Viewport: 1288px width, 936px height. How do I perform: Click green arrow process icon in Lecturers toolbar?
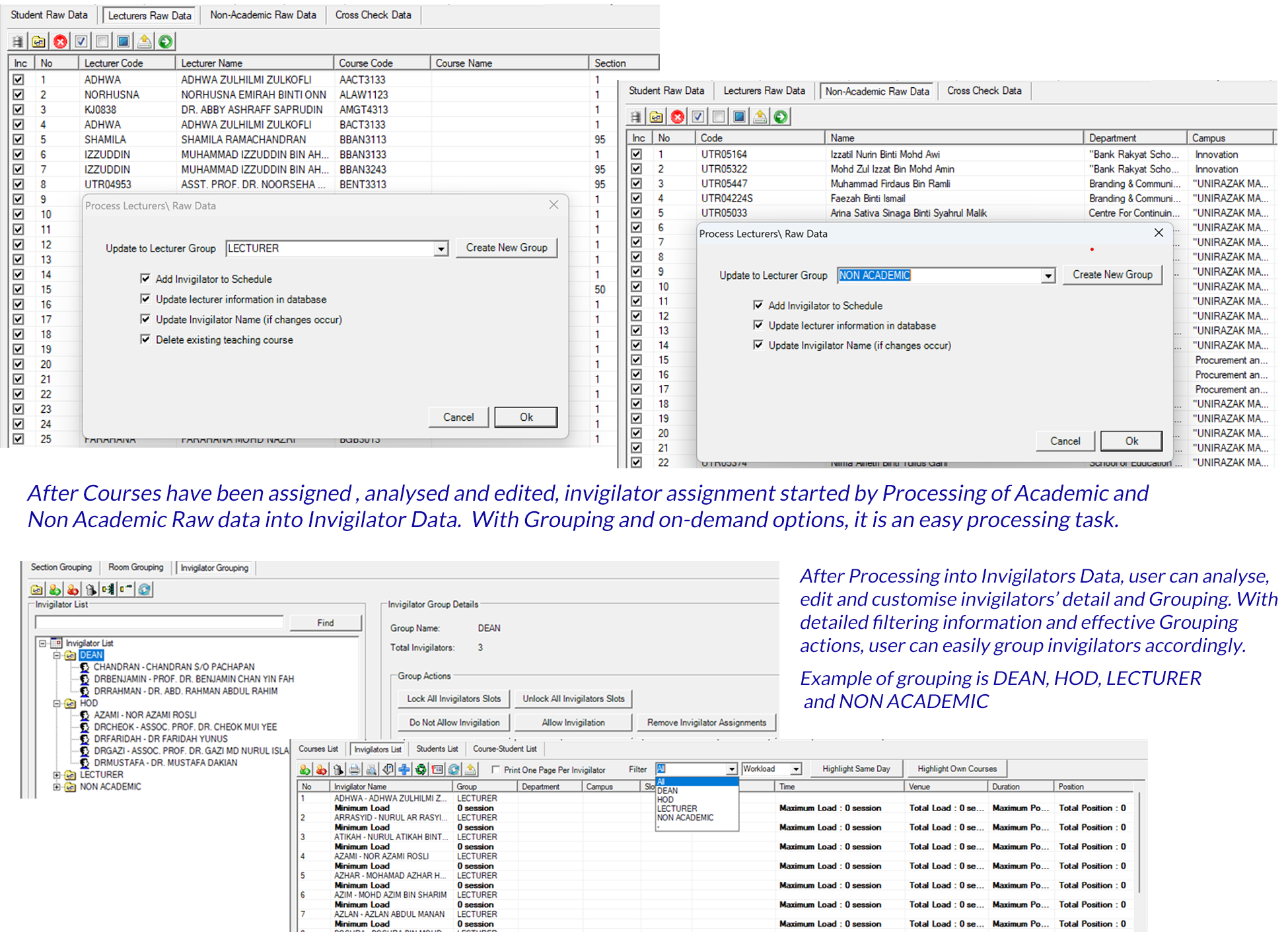point(165,42)
